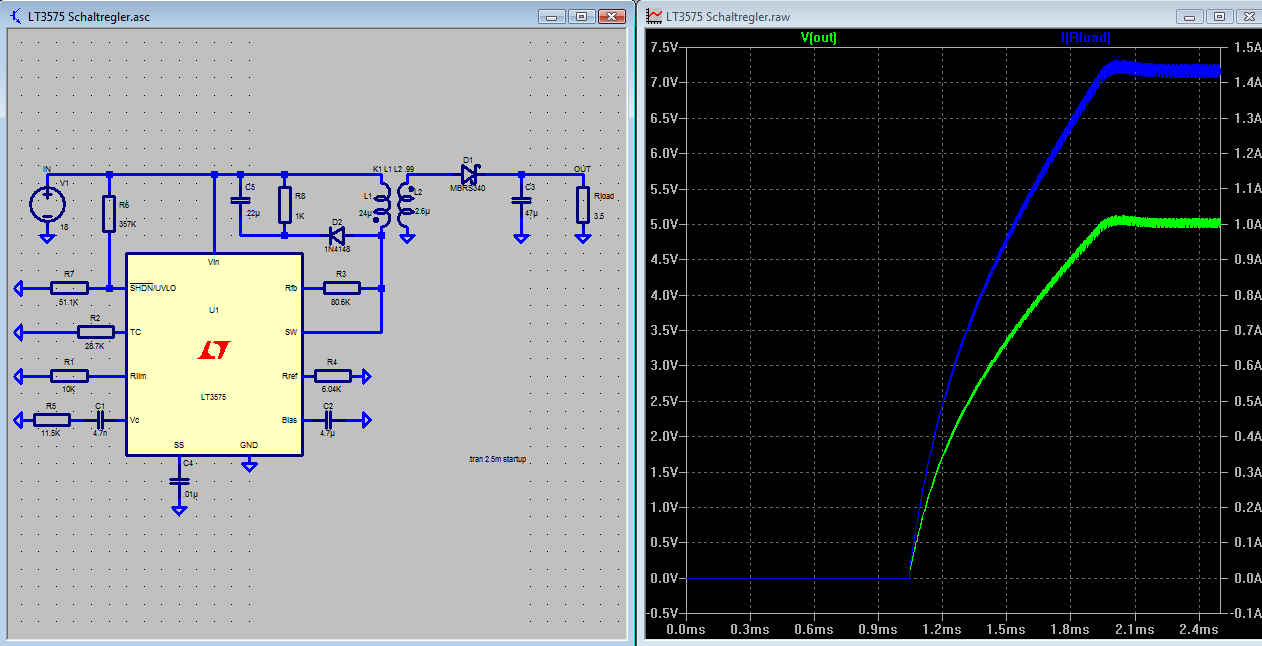Minimize the waveform .raw window
The height and width of the screenshot is (646, 1262).
(1190, 16)
